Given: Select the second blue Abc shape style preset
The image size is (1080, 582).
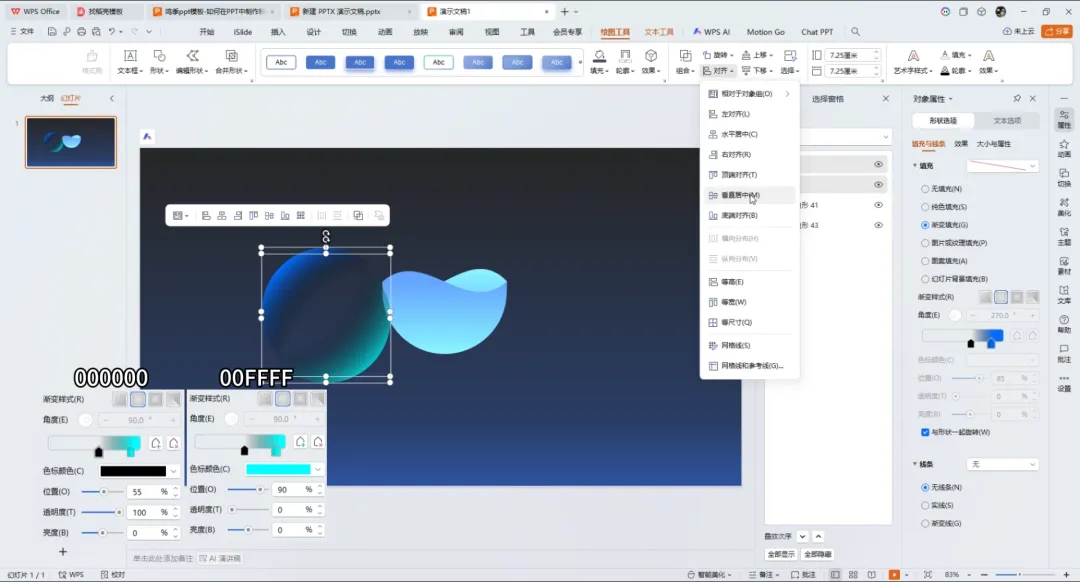Looking at the screenshot, I should tap(360, 62).
